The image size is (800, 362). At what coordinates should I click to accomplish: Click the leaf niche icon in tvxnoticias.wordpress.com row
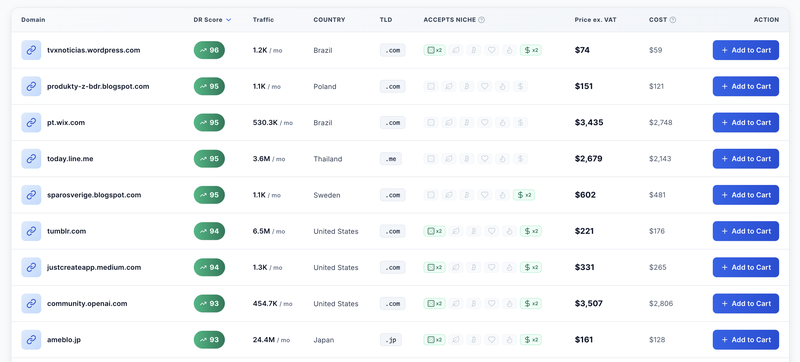click(x=456, y=50)
